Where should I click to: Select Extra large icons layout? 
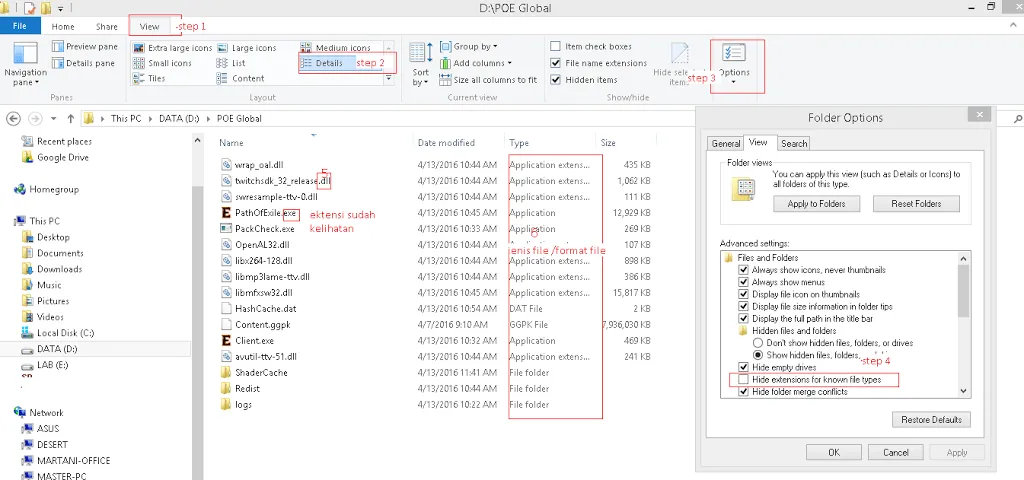pos(172,48)
